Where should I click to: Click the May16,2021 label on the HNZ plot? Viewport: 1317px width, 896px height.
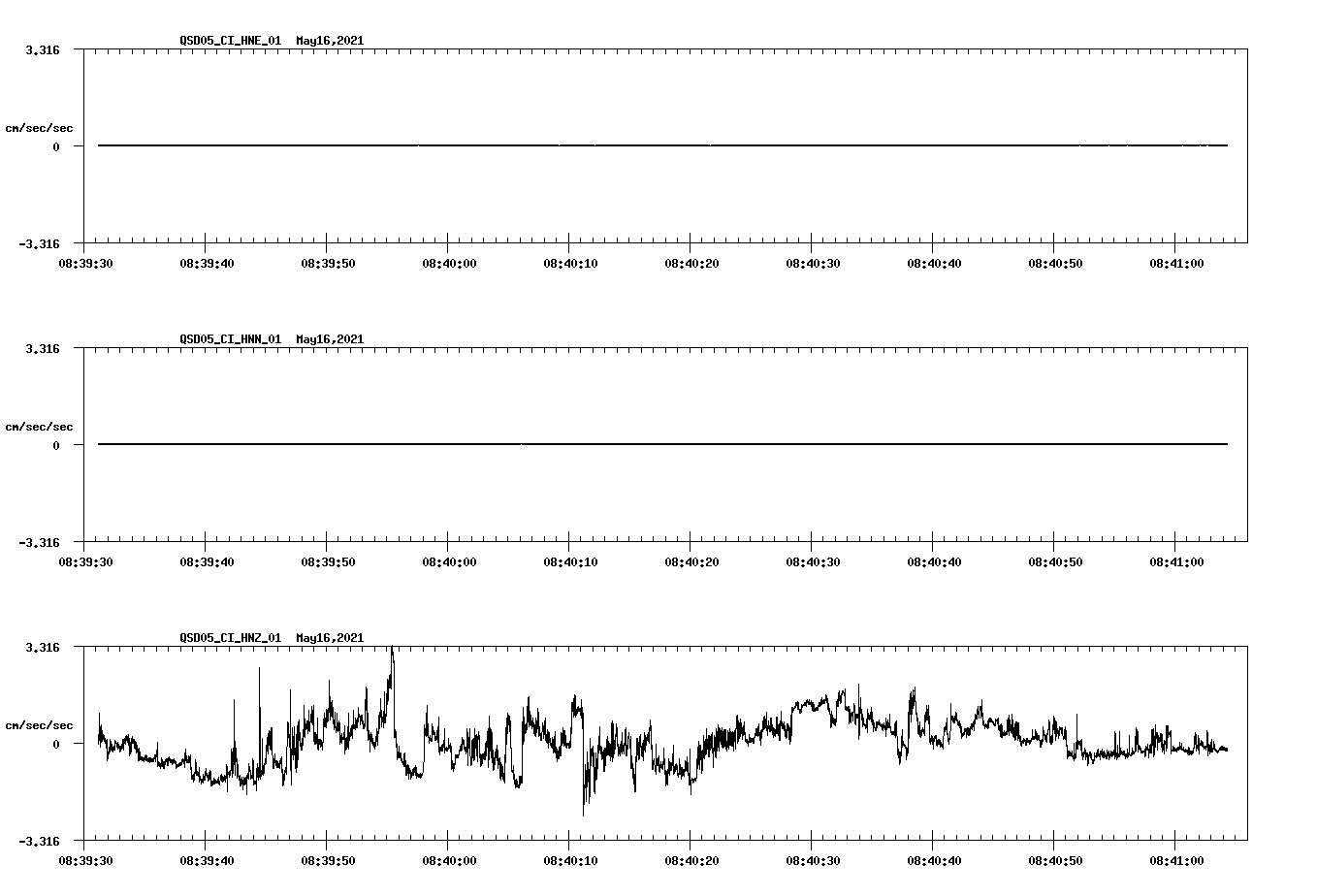pyautogui.click(x=329, y=638)
